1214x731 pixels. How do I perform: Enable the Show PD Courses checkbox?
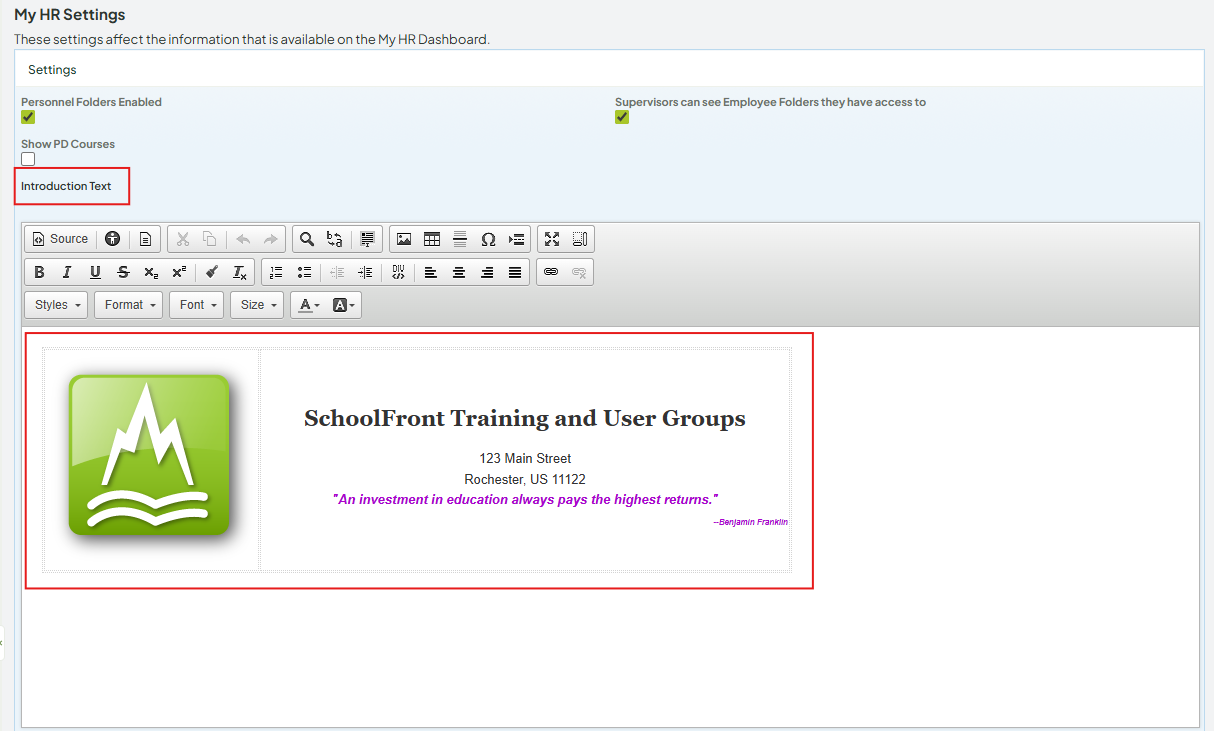(x=28, y=159)
